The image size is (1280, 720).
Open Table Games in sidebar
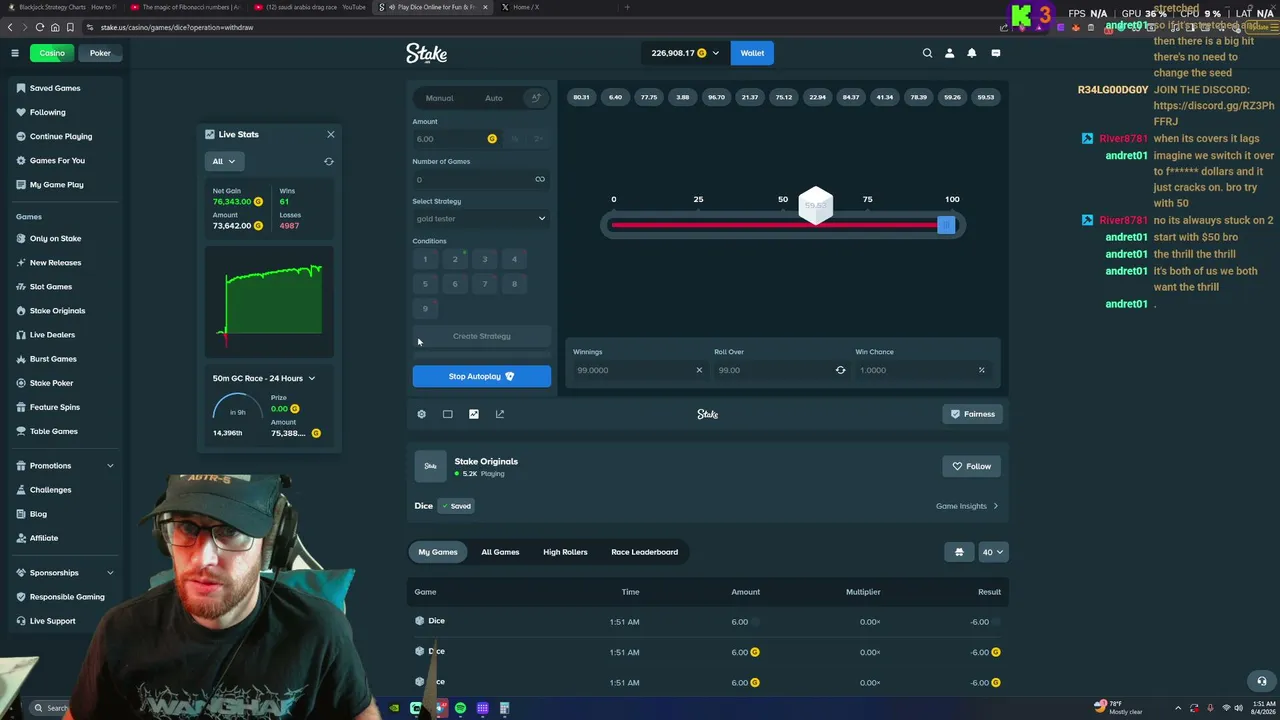[x=53, y=431]
